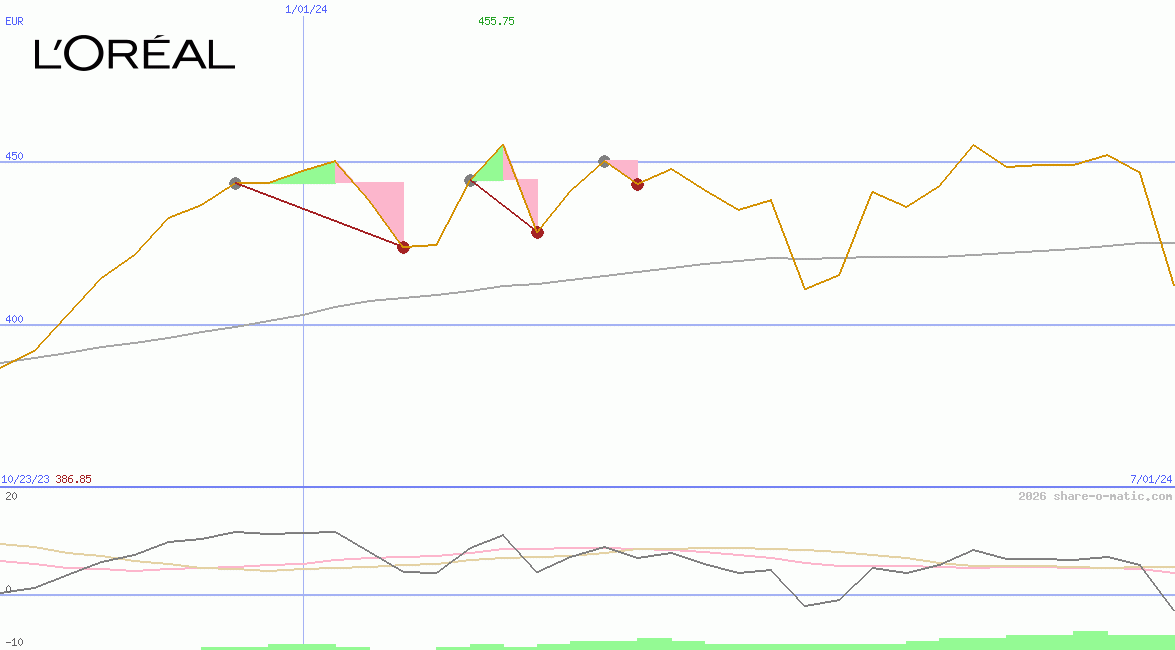1175x650 pixels.
Task: Click the second dark red low-point marker
Action: point(537,232)
